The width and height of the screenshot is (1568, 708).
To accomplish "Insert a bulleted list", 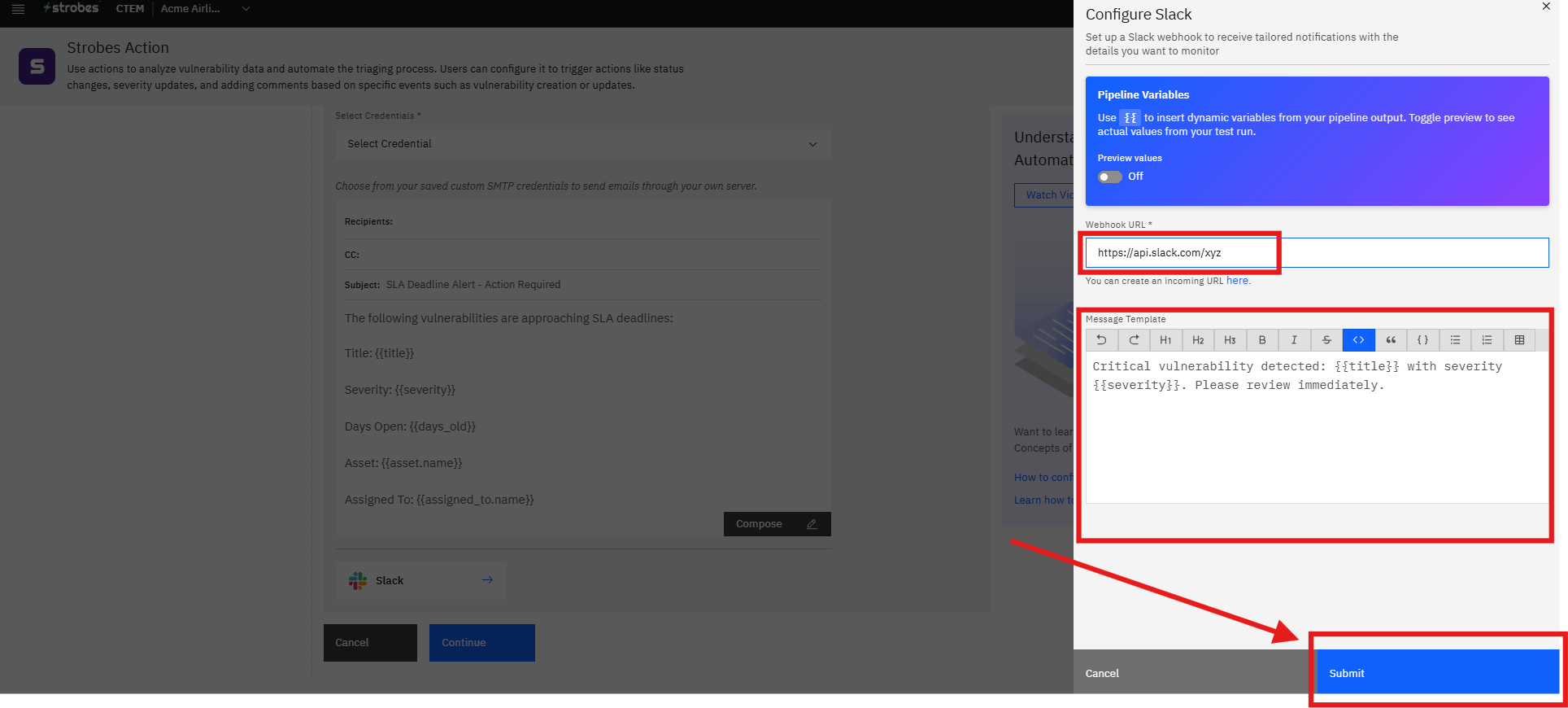I will point(1455,340).
